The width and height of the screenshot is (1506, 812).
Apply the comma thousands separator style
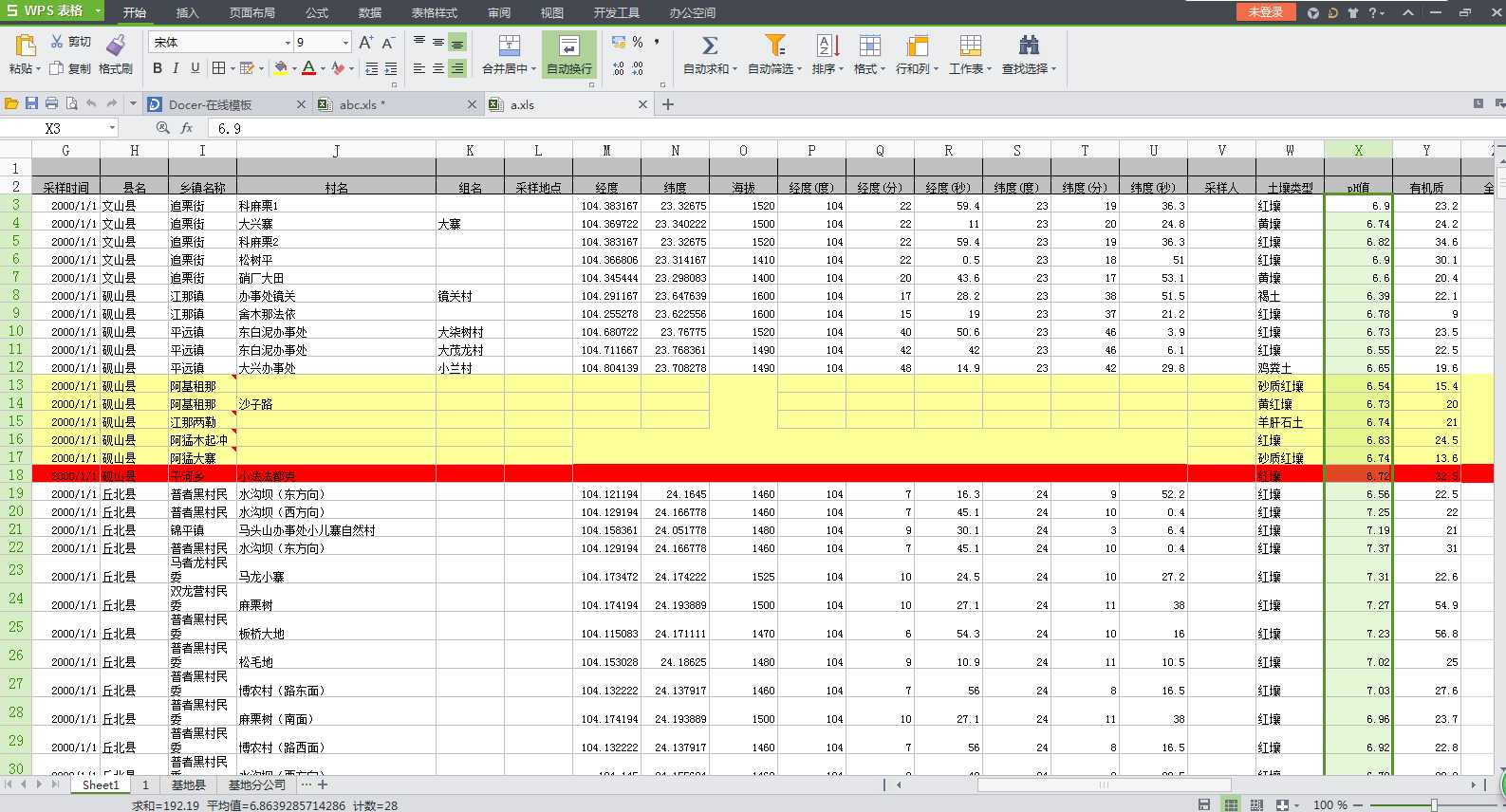click(656, 43)
